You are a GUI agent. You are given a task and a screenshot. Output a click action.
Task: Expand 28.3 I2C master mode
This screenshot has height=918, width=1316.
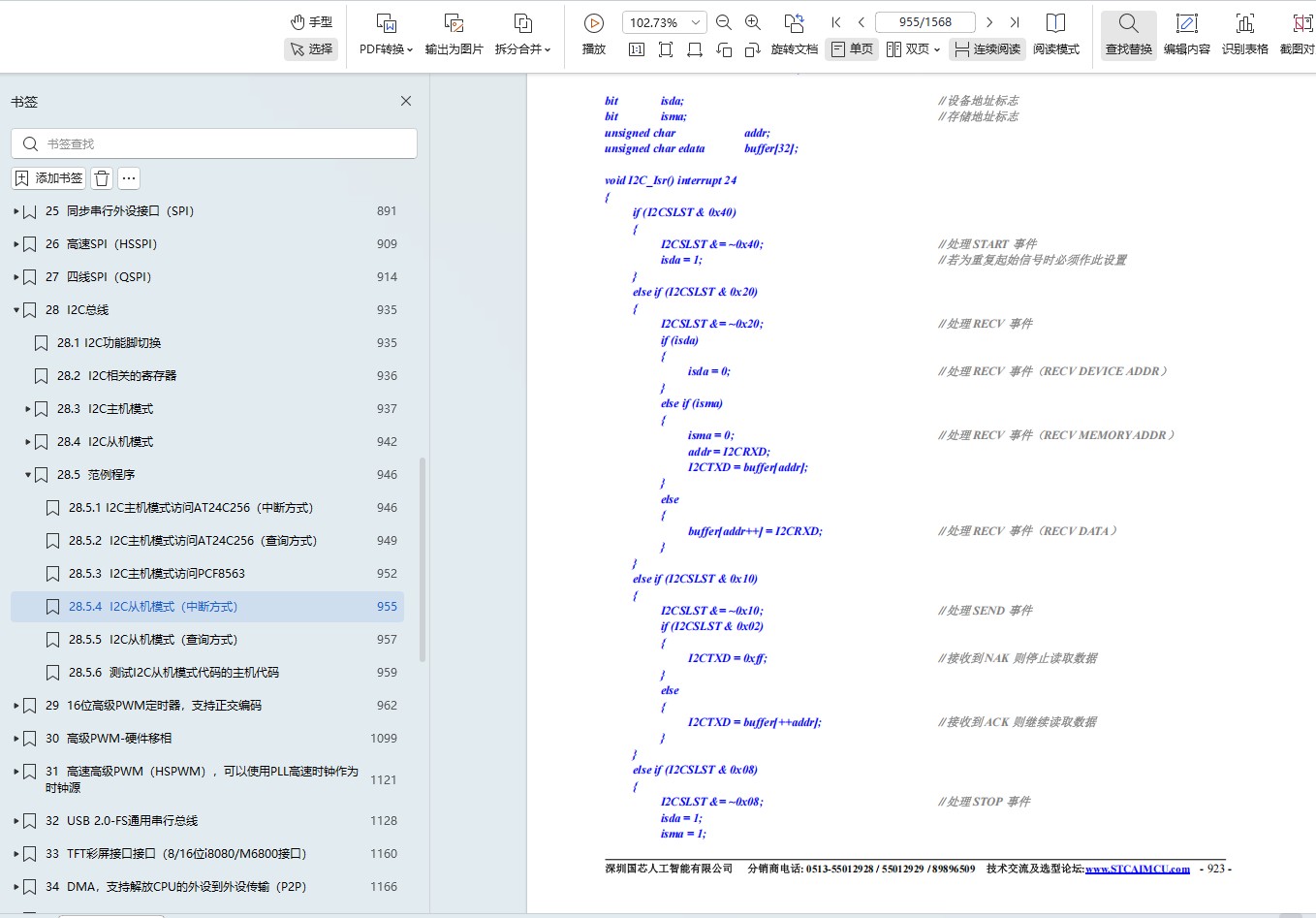coord(27,409)
